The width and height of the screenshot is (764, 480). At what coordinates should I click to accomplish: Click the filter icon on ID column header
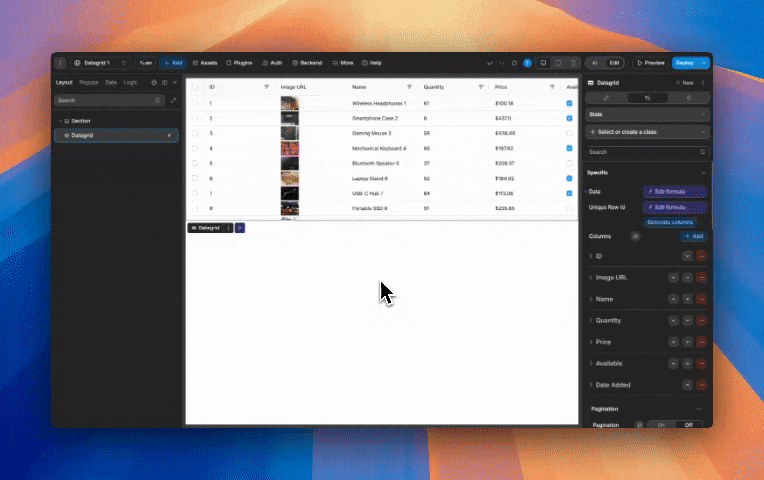(x=267, y=87)
